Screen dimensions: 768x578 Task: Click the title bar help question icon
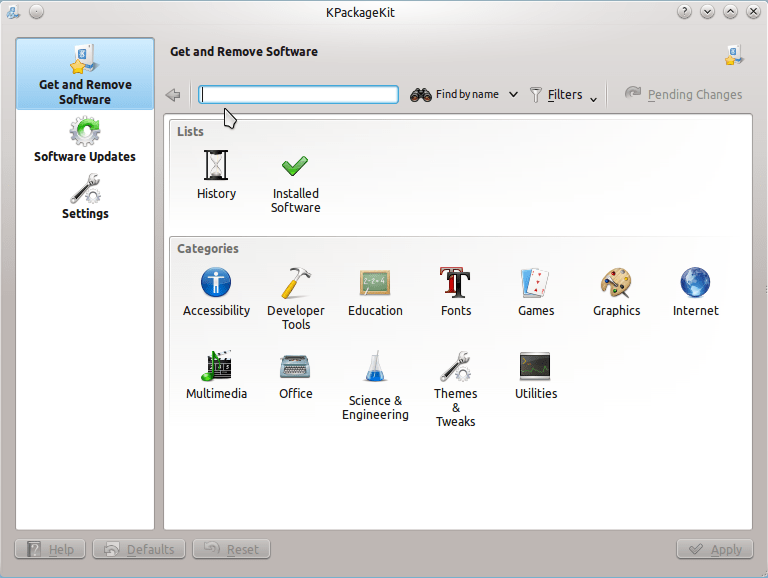pos(684,11)
